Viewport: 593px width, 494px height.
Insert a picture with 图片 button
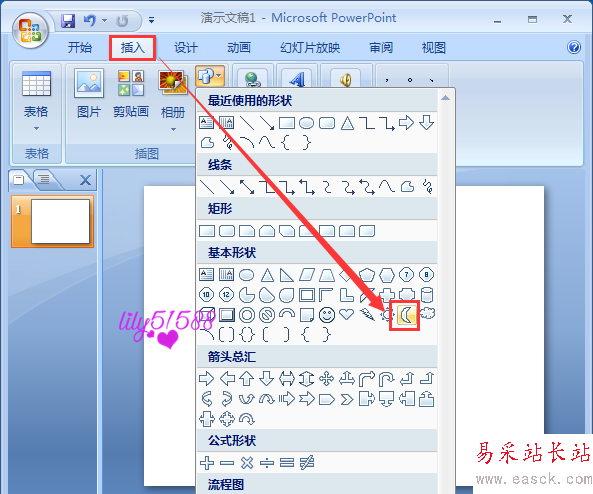[89, 94]
